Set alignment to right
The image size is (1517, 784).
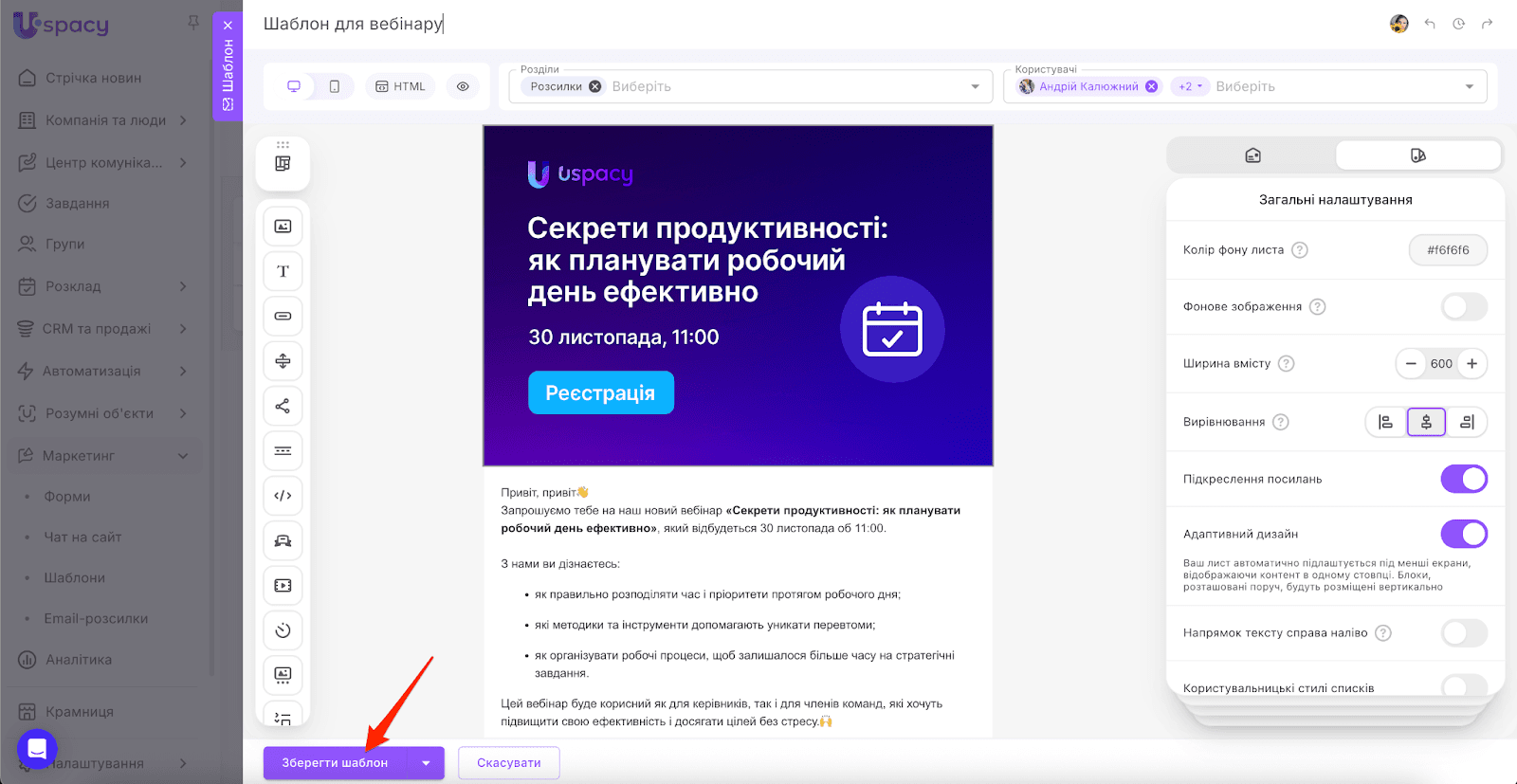pyautogui.click(x=1467, y=422)
